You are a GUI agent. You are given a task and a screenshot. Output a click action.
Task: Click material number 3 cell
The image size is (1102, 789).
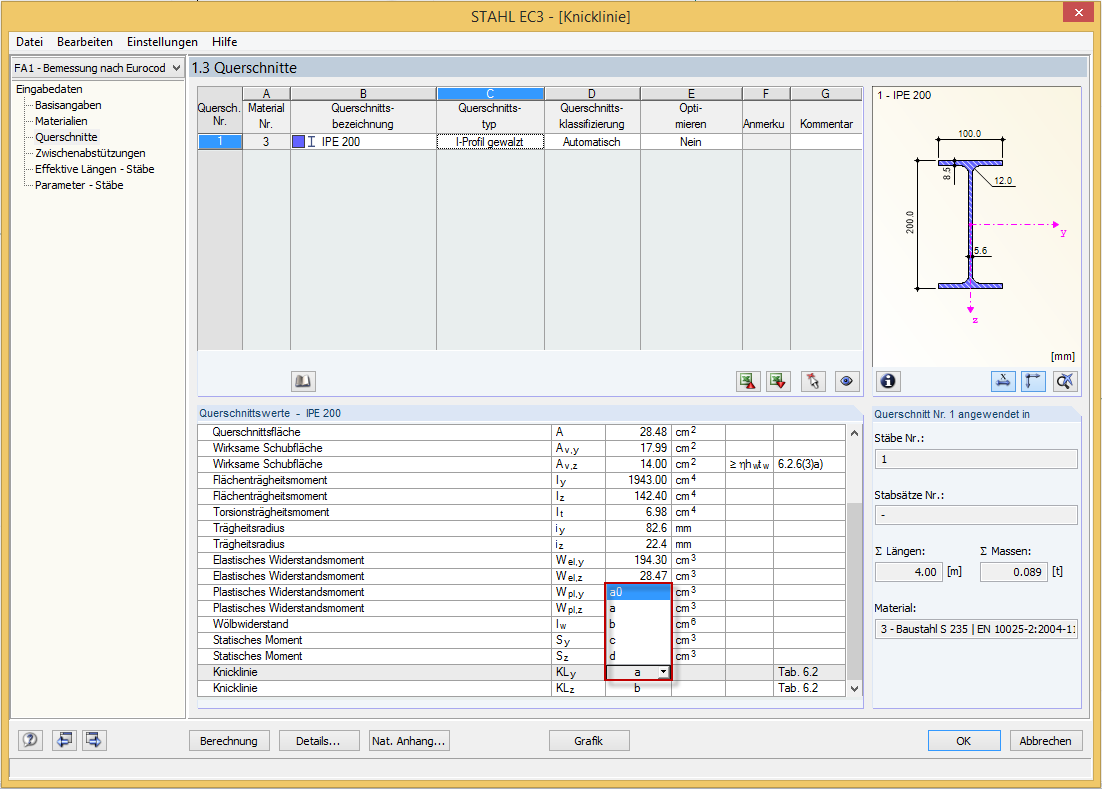[x=266, y=142]
